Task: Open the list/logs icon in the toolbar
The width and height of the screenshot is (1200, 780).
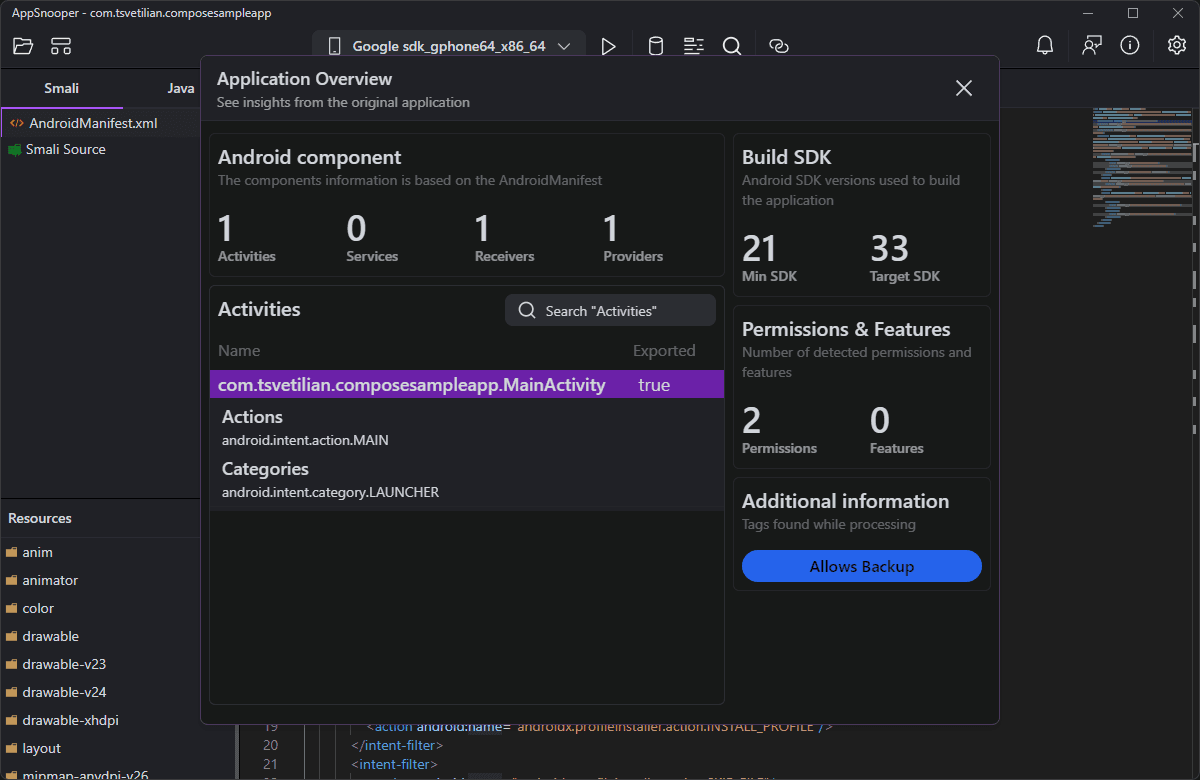Action: pyautogui.click(x=693, y=46)
